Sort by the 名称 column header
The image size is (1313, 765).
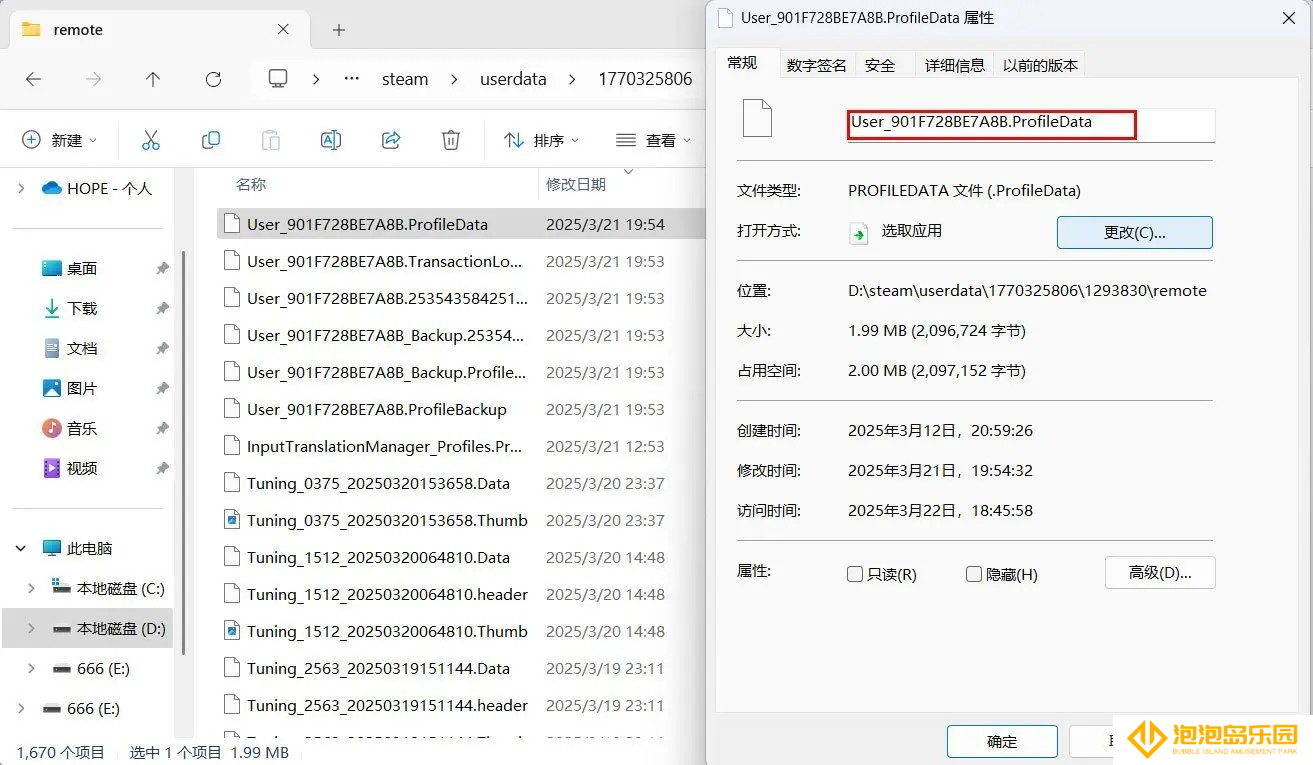(x=251, y=185)
